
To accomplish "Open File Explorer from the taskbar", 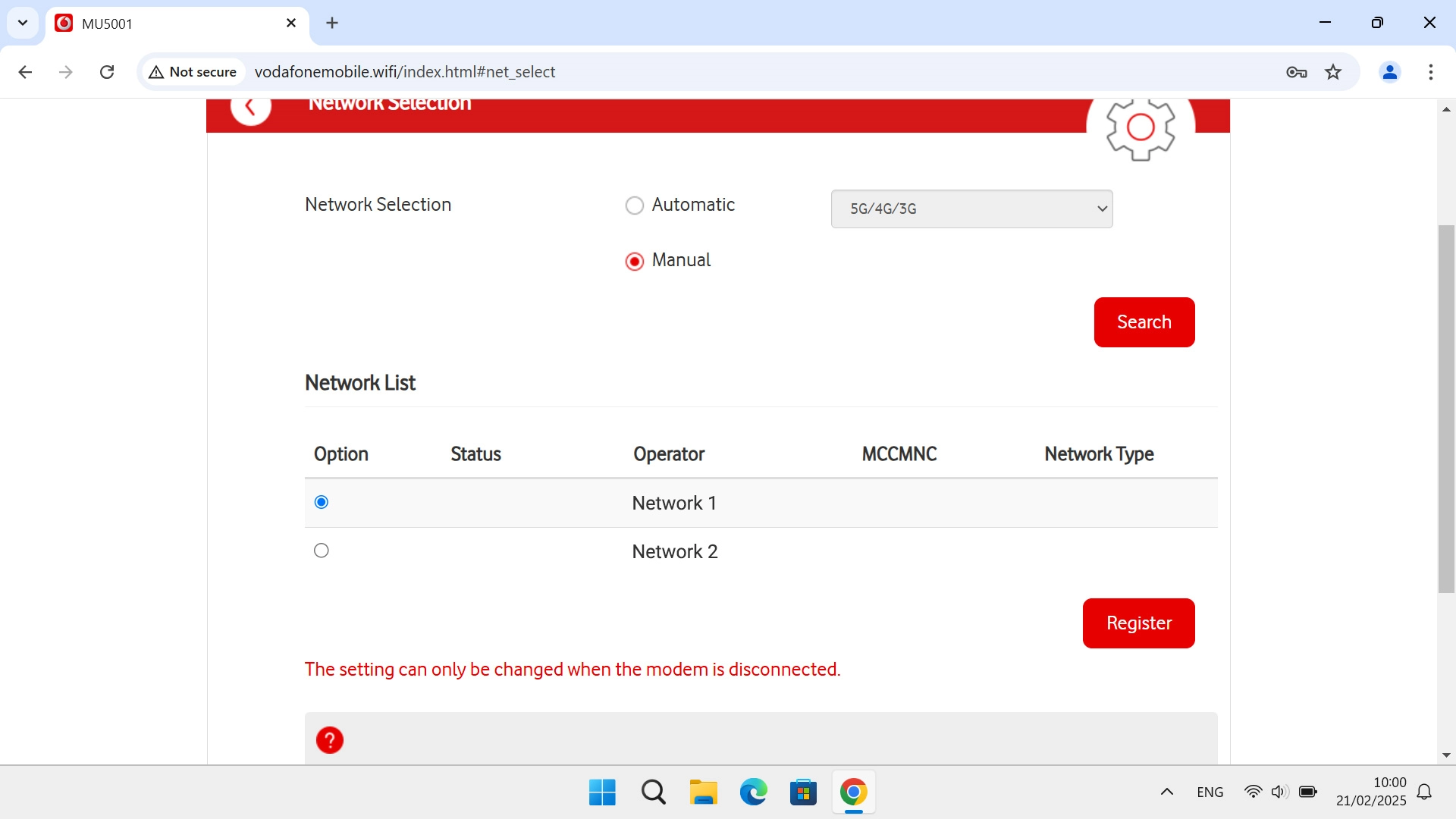I will coord(703,792).
